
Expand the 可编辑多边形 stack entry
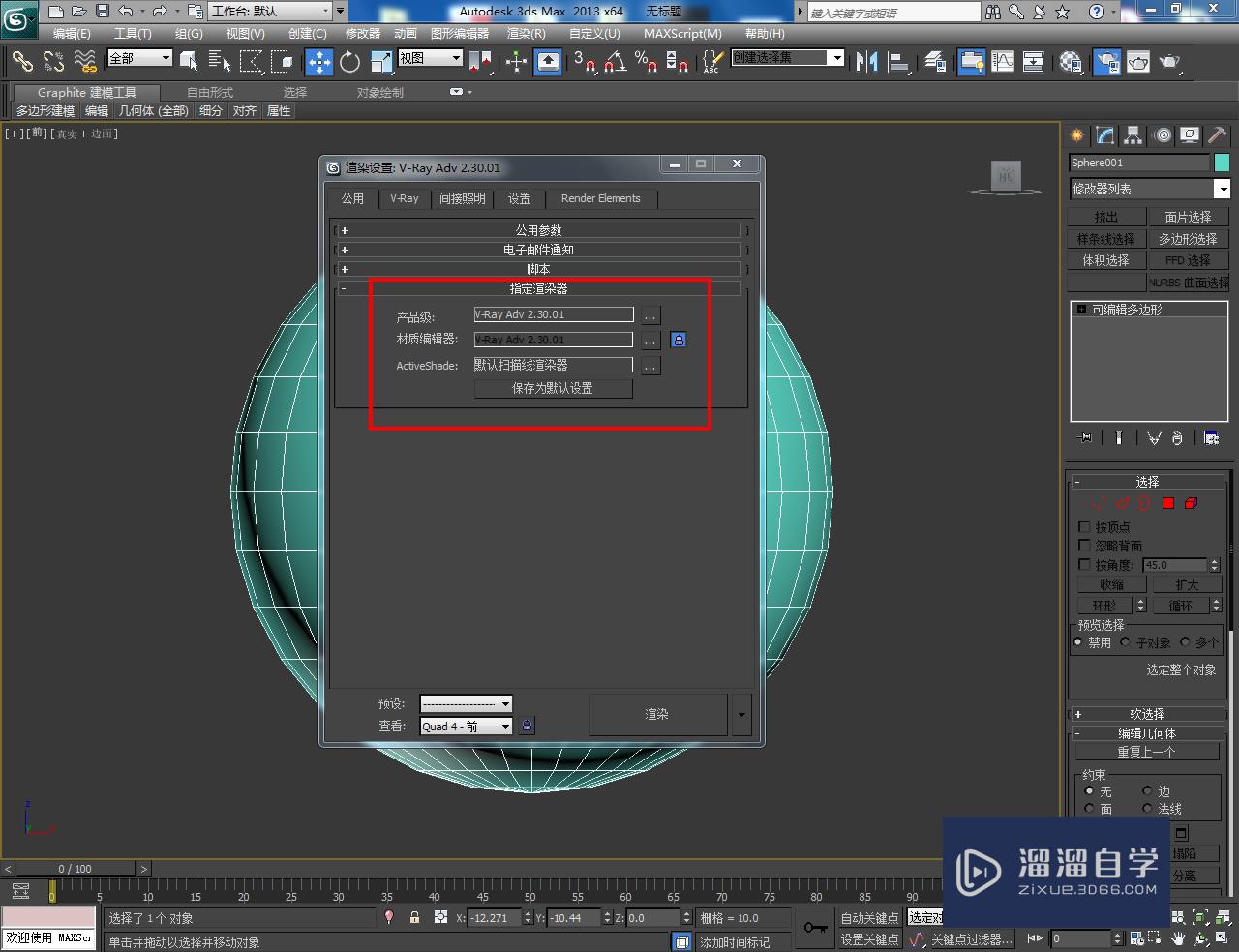1081,310
